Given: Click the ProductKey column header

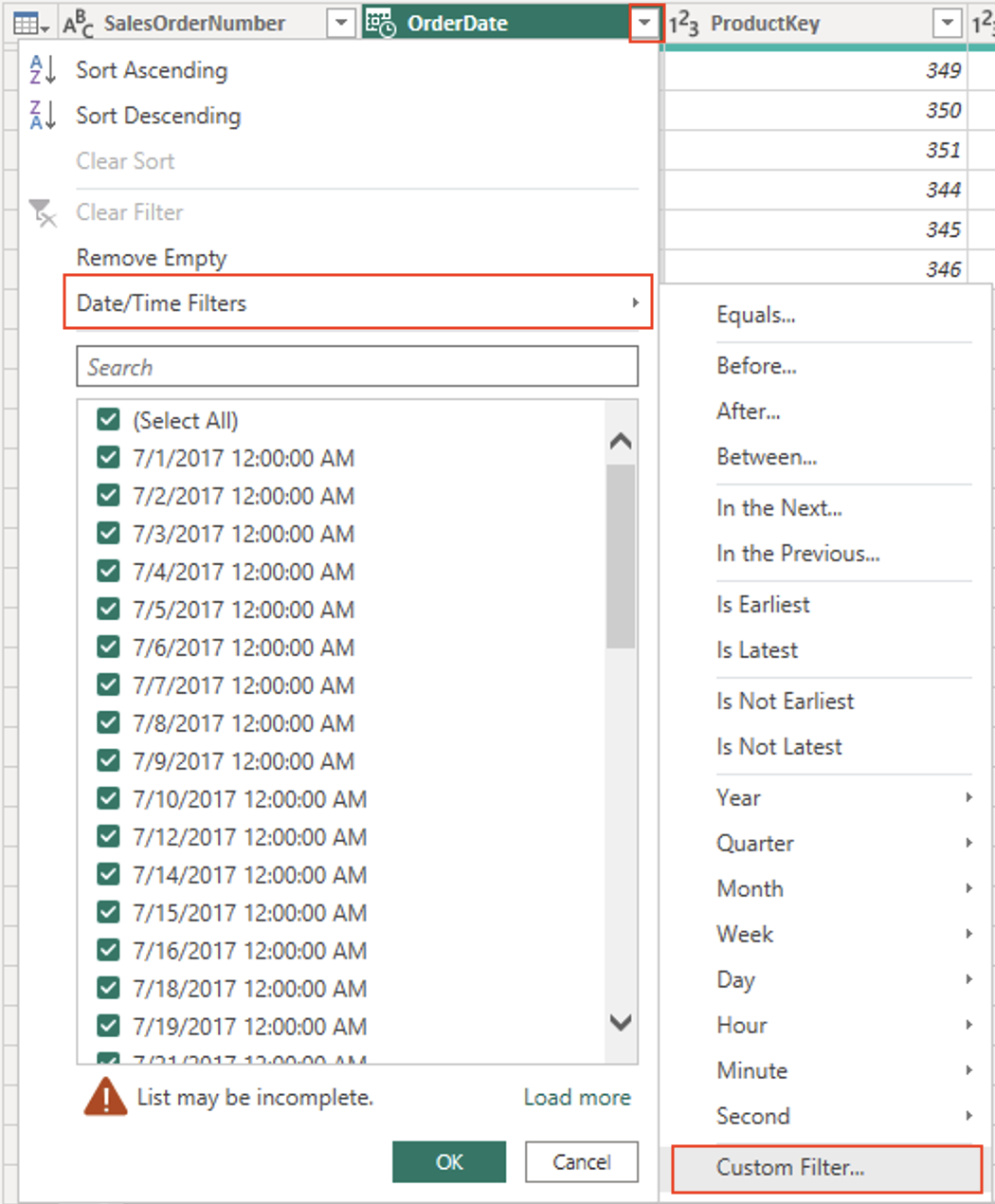Looking at the screenshot, I should point(815,23).
